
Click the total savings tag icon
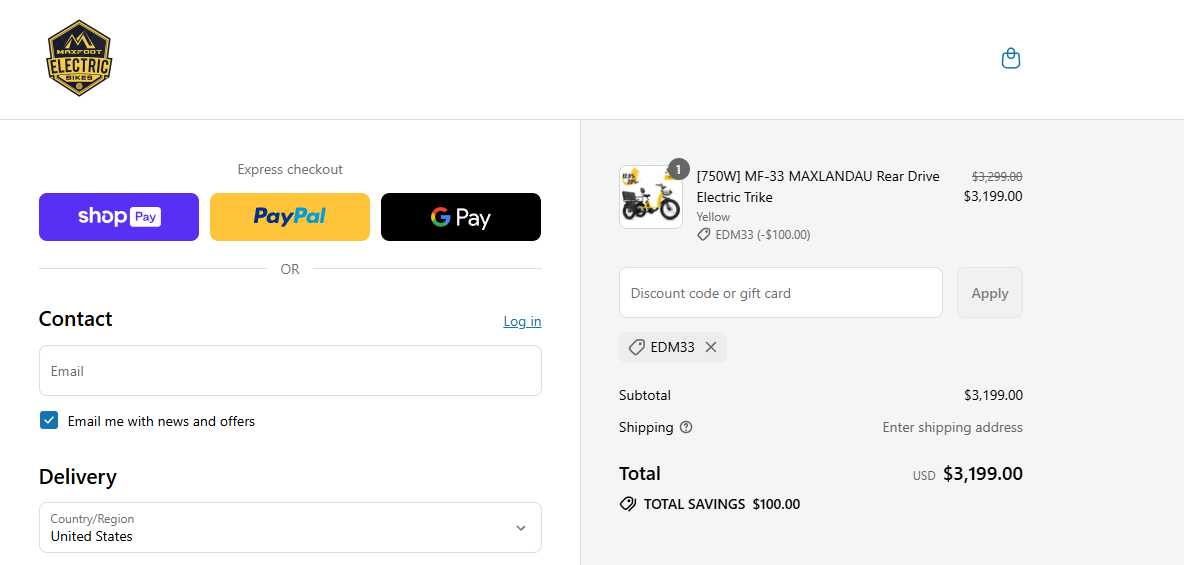[x=627, y=504]
